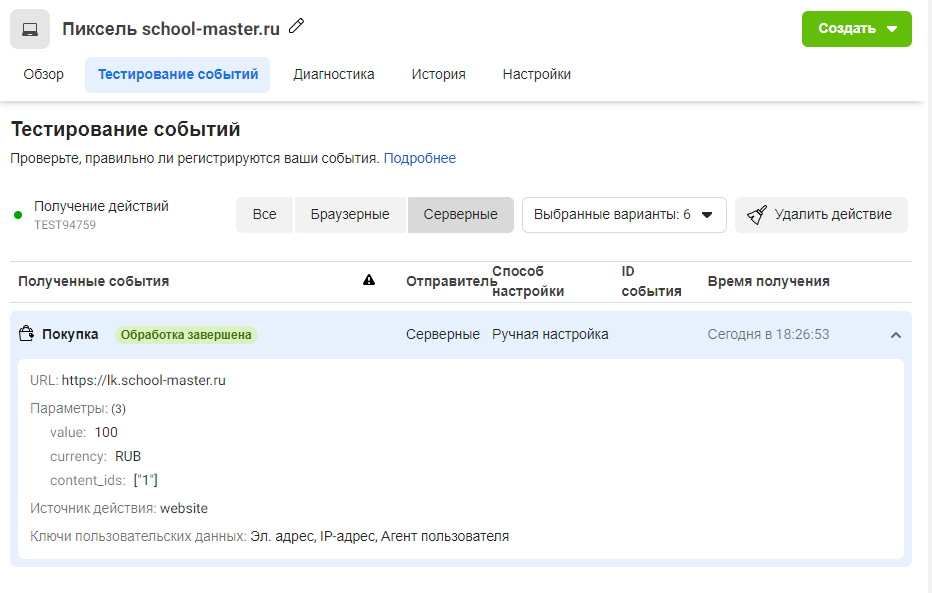Click the Обработка завершена status badge

click(186, 335)
